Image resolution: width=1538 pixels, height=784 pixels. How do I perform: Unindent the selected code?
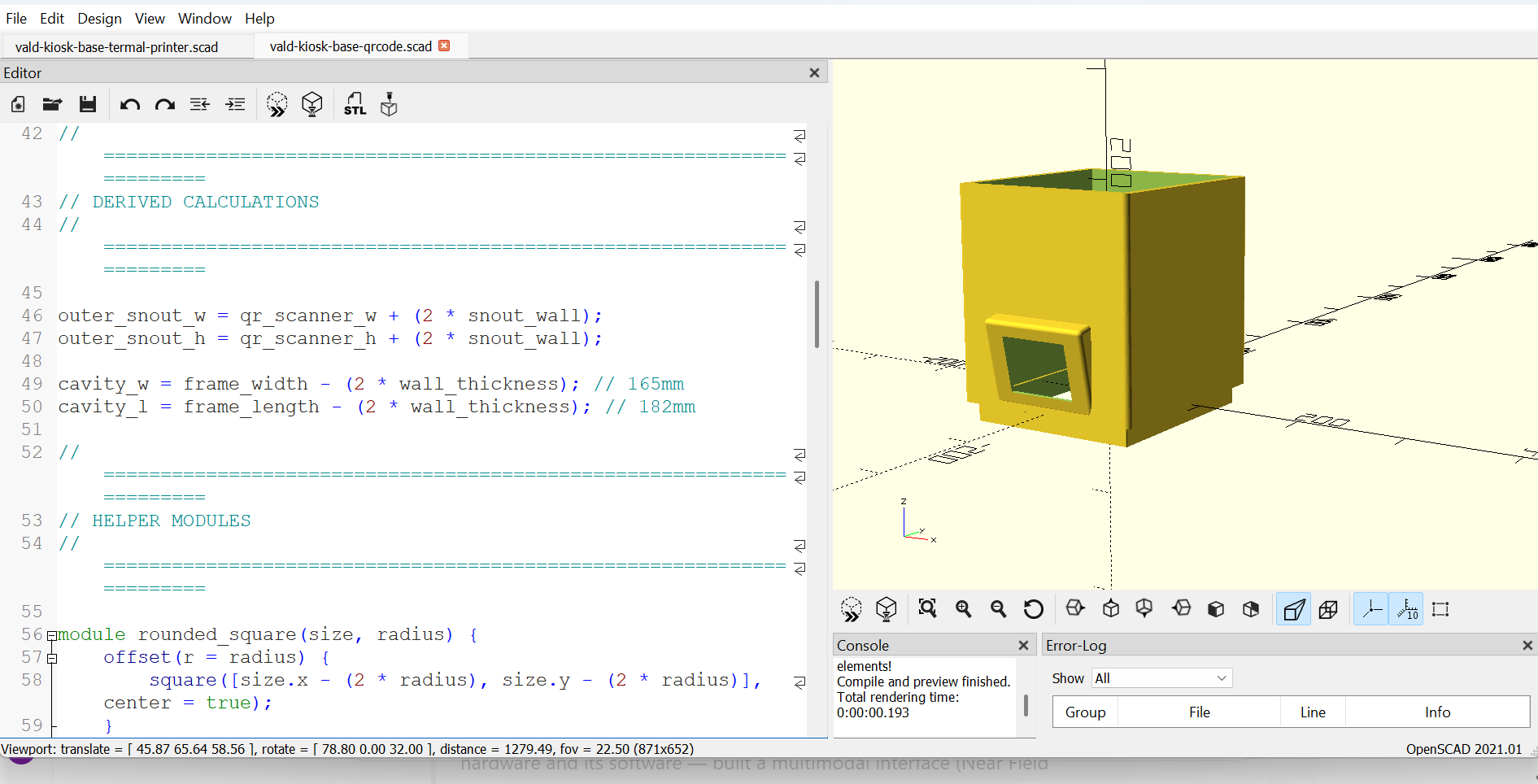[x=200, y=104]
